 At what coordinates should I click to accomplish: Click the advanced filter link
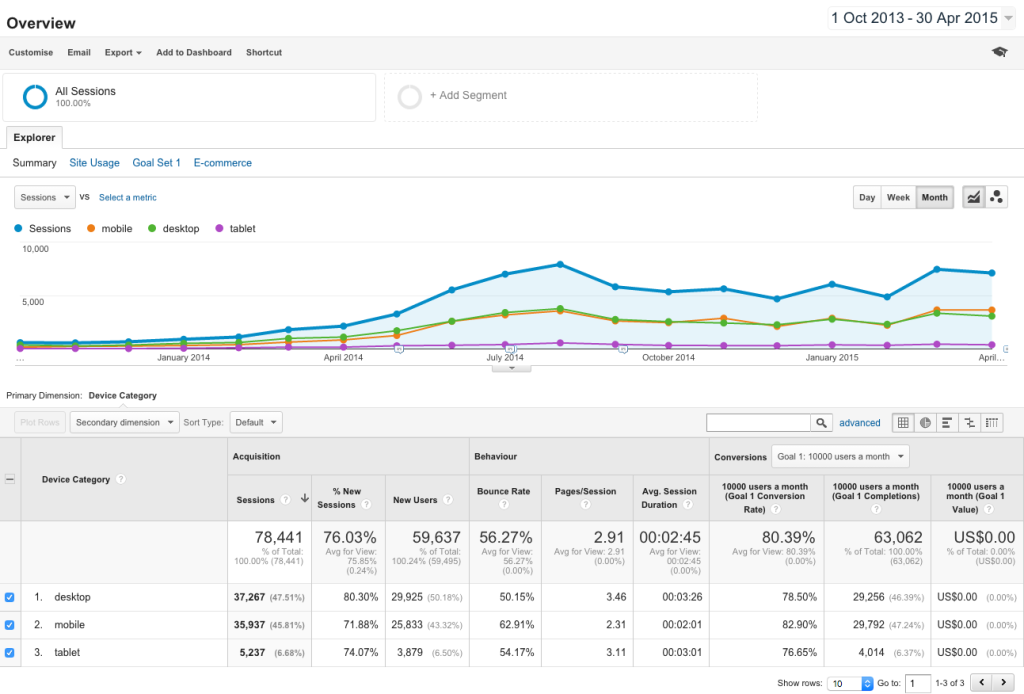859,423
